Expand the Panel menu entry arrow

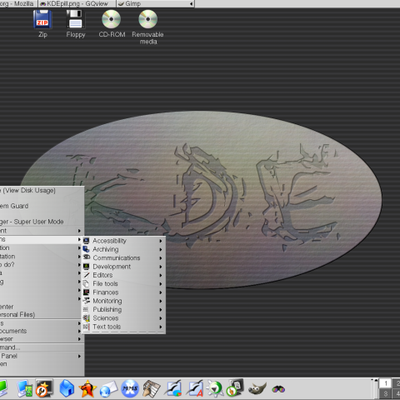79,356
